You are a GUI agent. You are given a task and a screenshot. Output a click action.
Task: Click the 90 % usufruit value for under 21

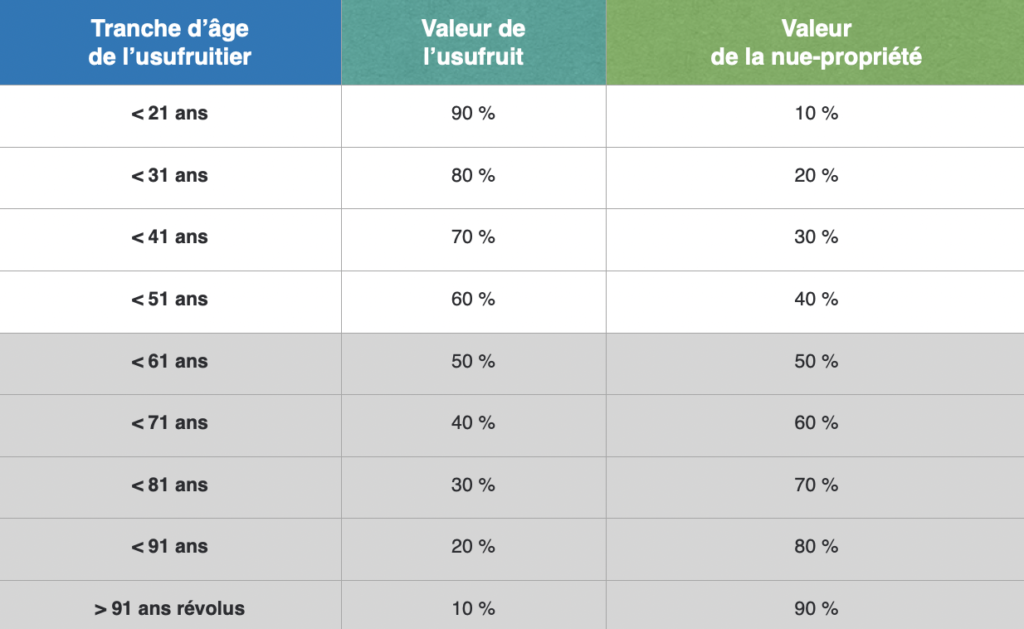(473, 114)
